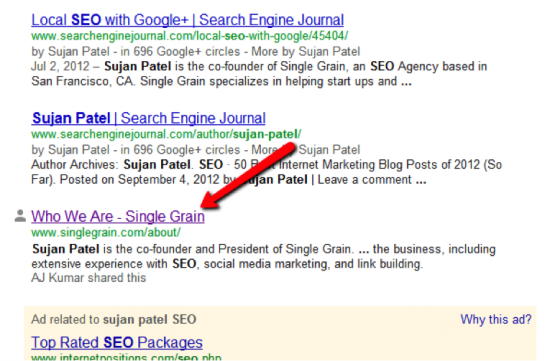Image resolution: width=550 pixels, height=361 pixels.
Task: Click the internetpositions.com/seo.php ad URL
Action: pyautogui.click(x=126, y=357)
